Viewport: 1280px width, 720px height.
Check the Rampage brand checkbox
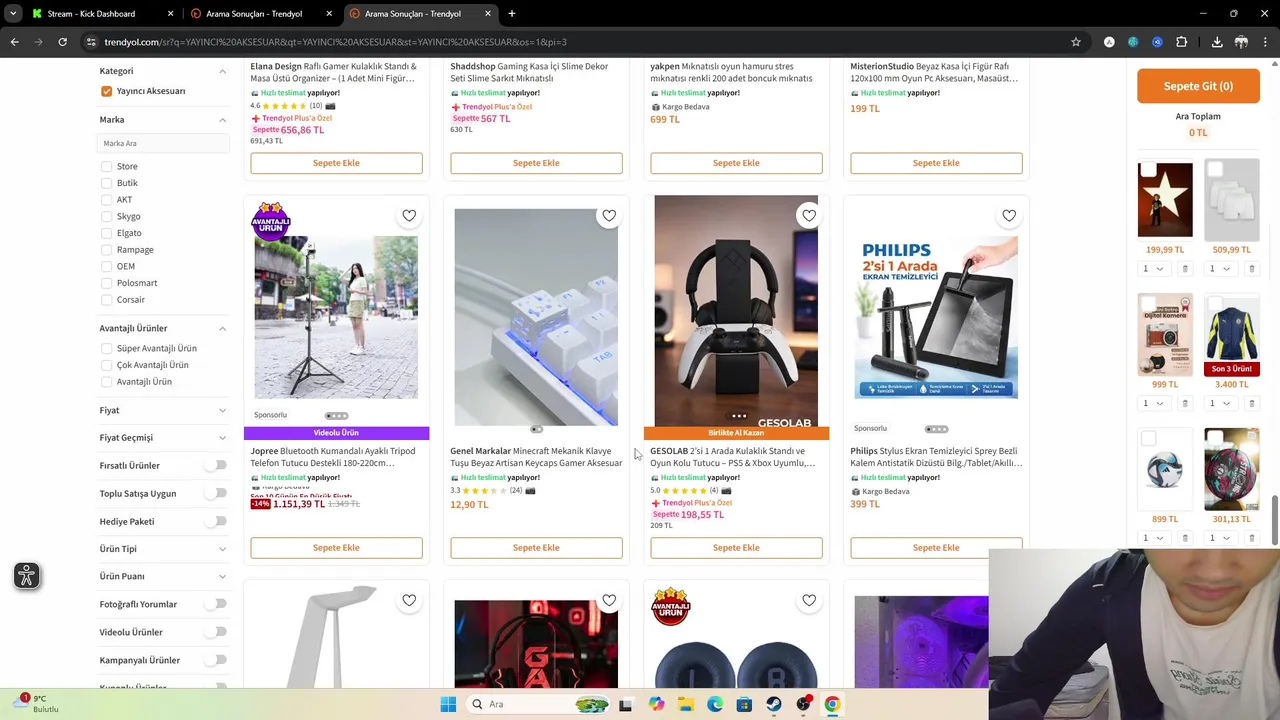(x=106, y=250)
